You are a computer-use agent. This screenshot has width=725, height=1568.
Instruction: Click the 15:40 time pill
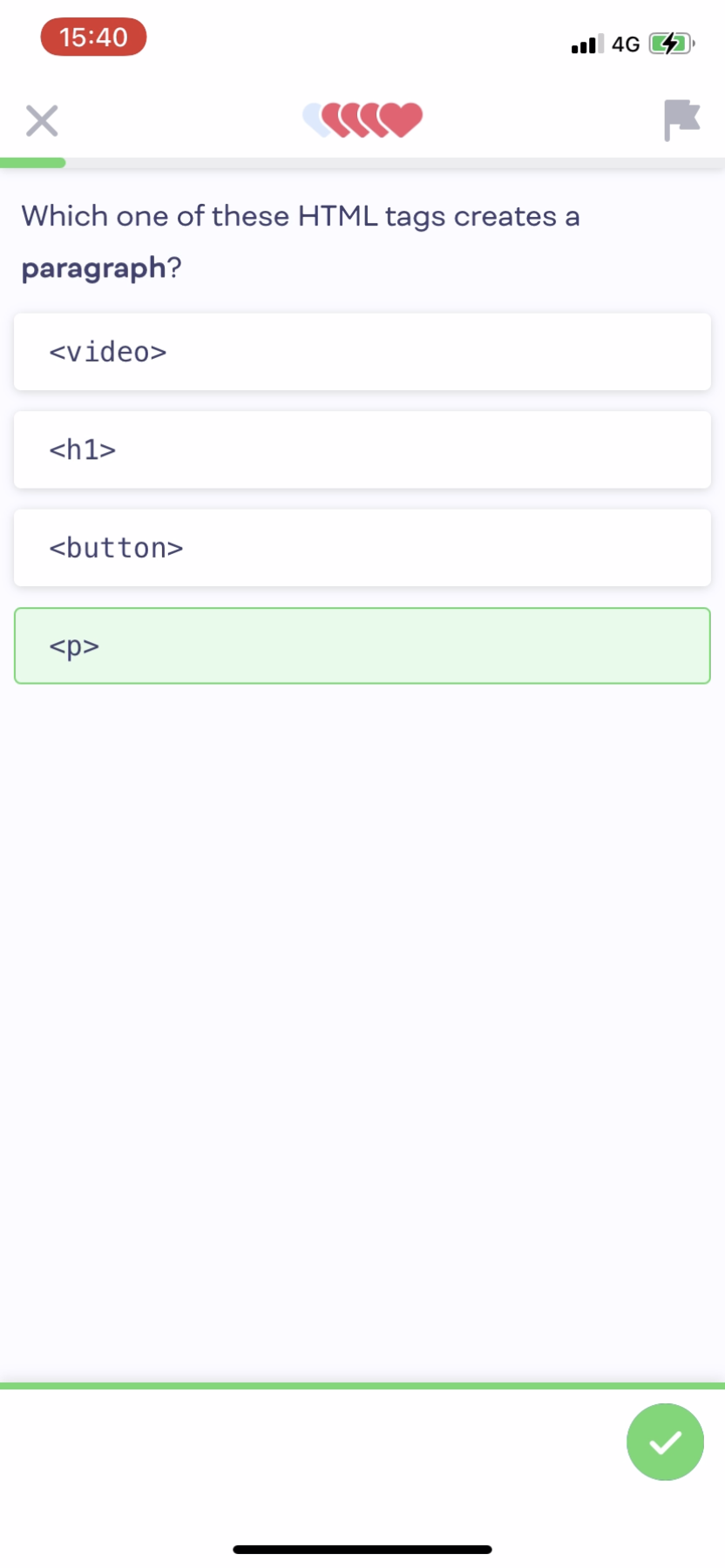(93, 37)
